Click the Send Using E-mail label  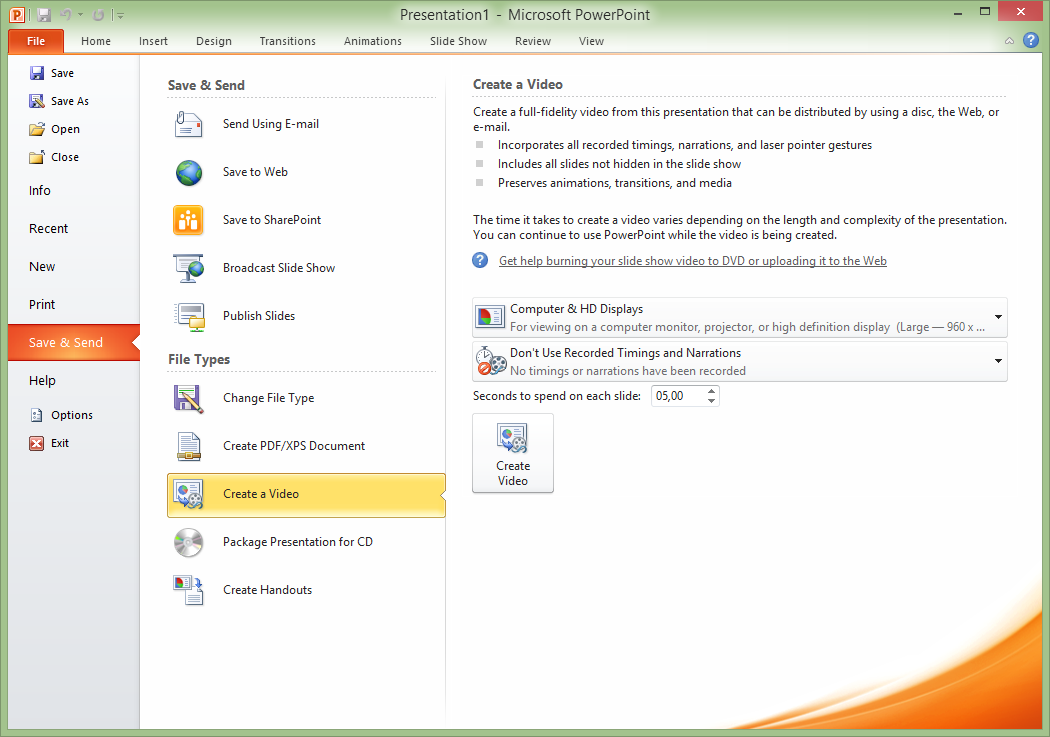(271, 124)
